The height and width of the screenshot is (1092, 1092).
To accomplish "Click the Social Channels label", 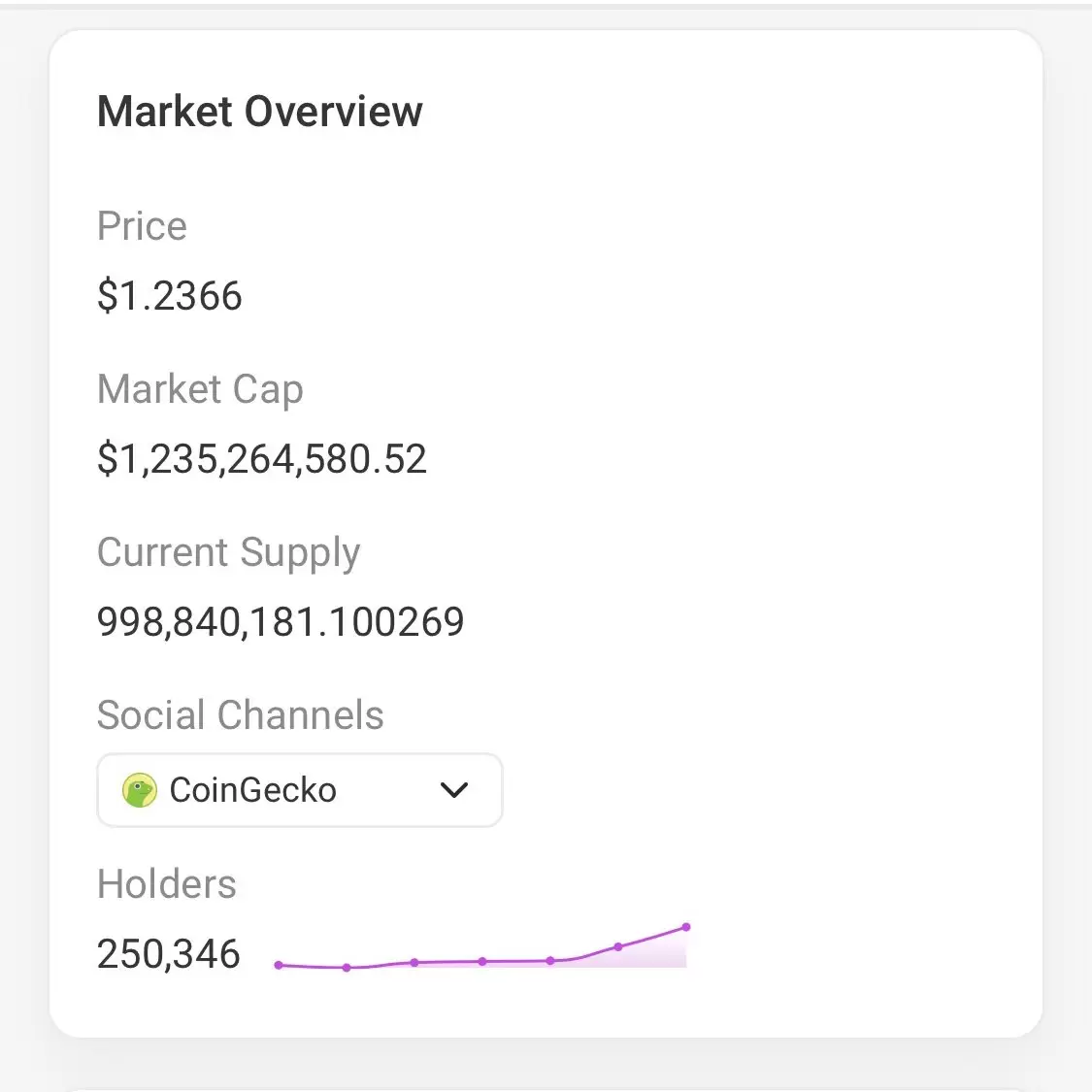I will click(x=241, y=714).
